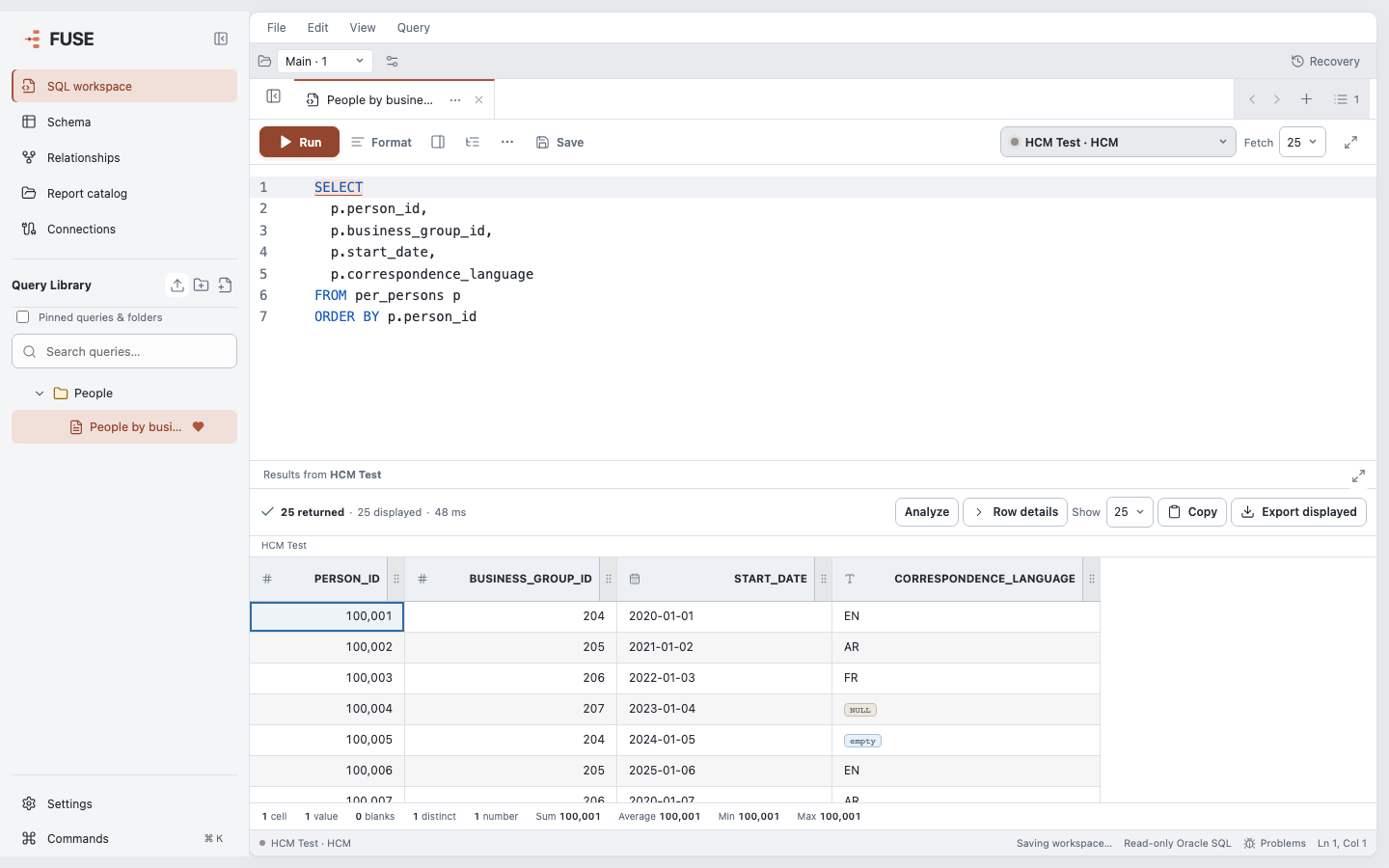
Task: Open tab options ellipsis on People tab
Action: pyautogui.click(x=455, y=100)
